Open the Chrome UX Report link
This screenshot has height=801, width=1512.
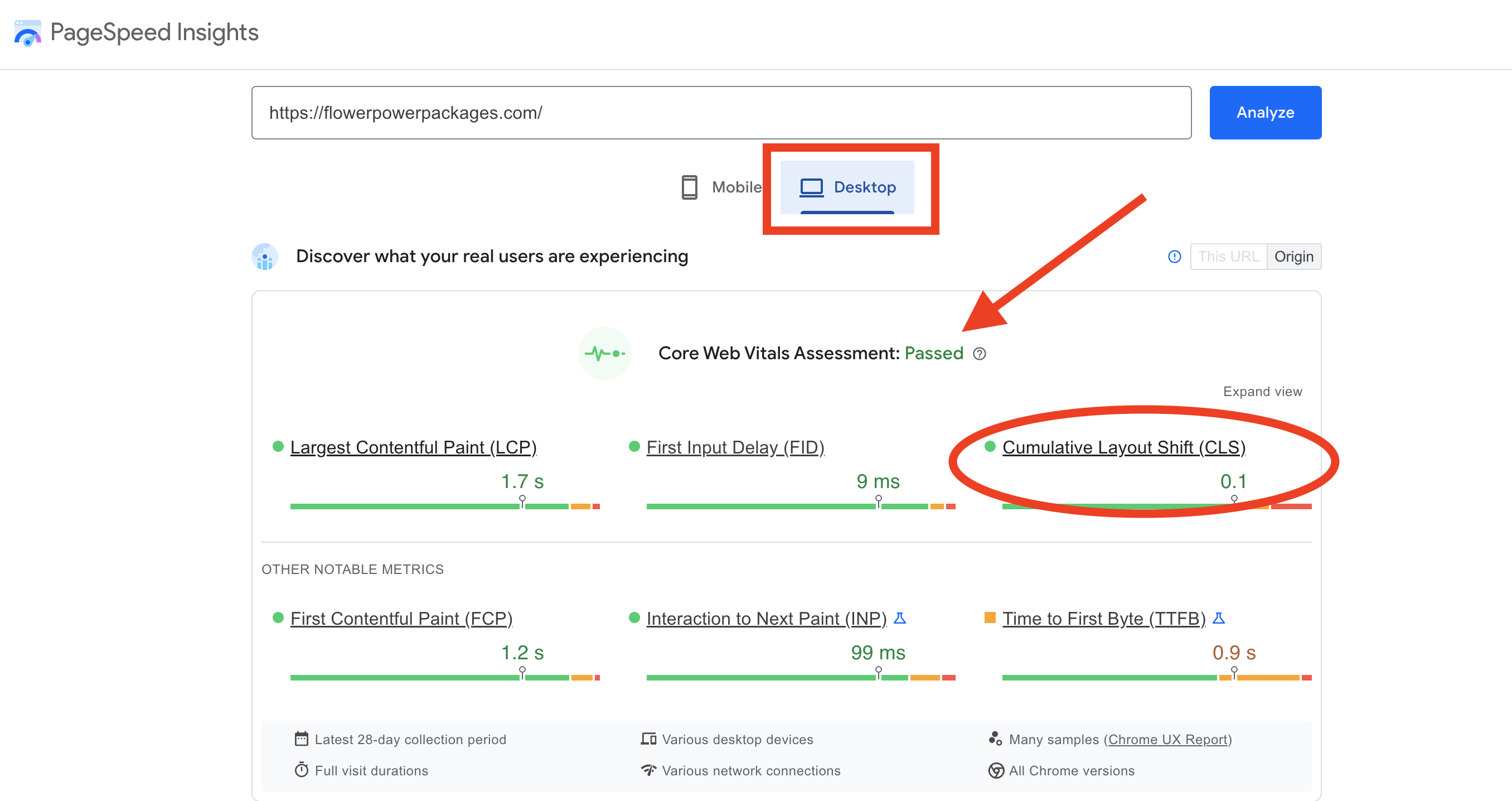1167,739
